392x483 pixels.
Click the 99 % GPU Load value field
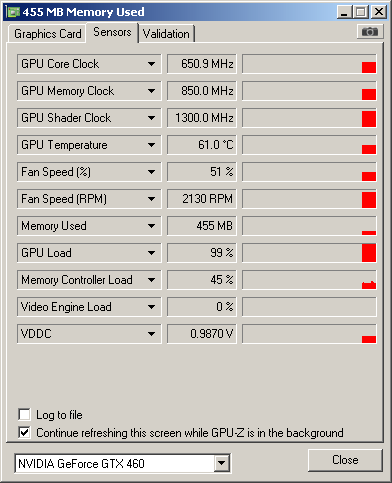[202, 253]
